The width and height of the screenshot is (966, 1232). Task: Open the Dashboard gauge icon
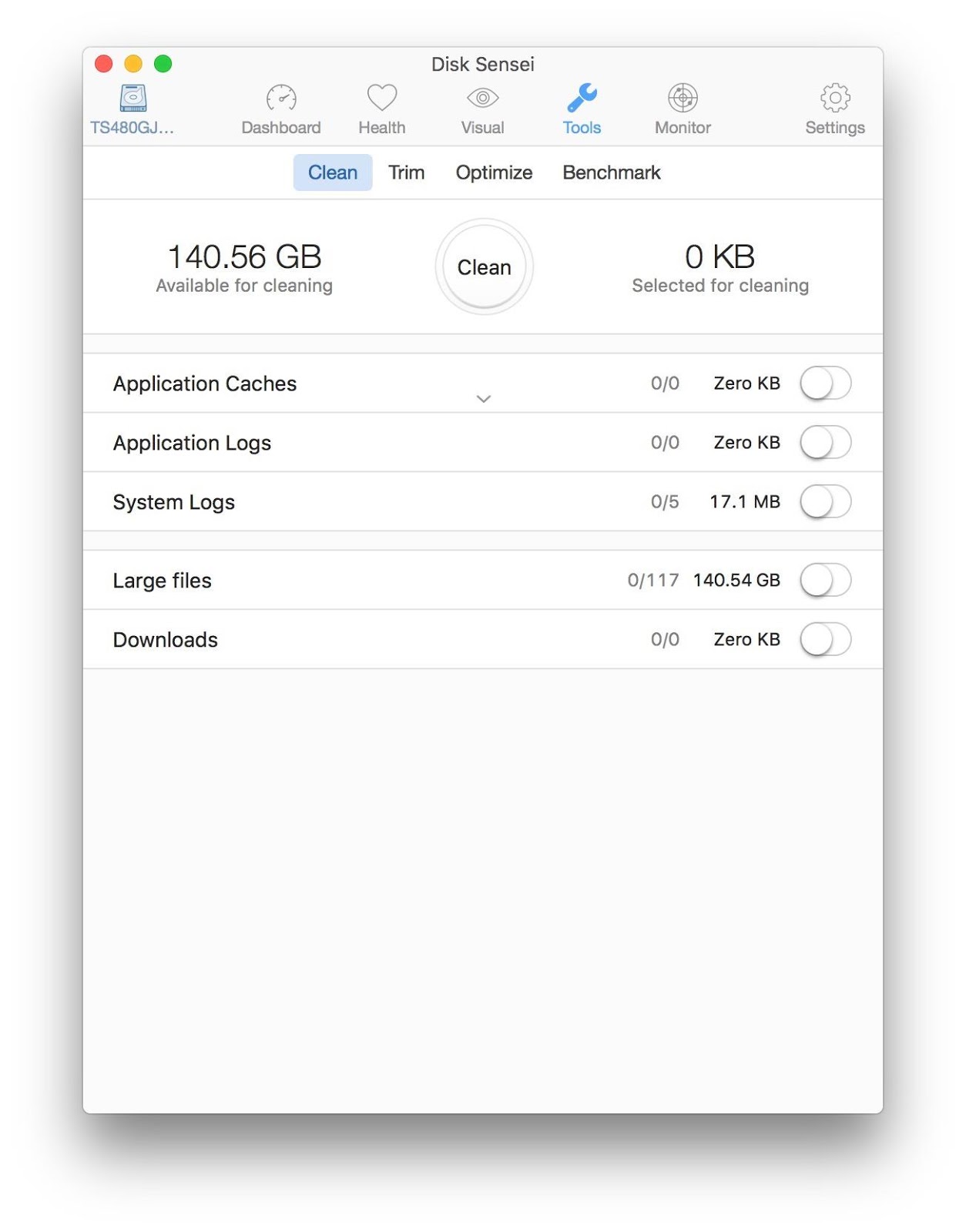281,98
